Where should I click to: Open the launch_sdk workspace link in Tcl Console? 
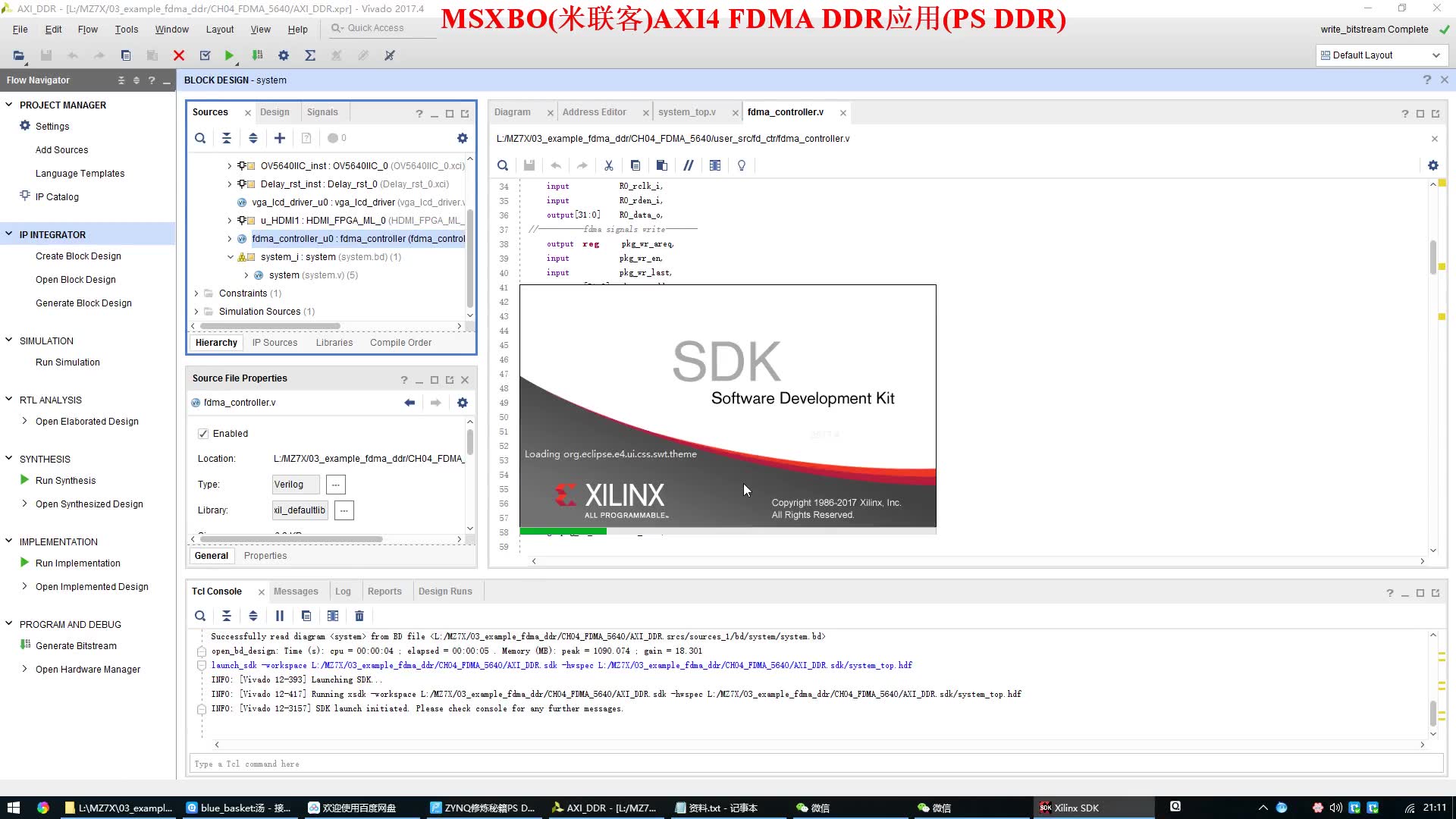[x=379, y=665]
